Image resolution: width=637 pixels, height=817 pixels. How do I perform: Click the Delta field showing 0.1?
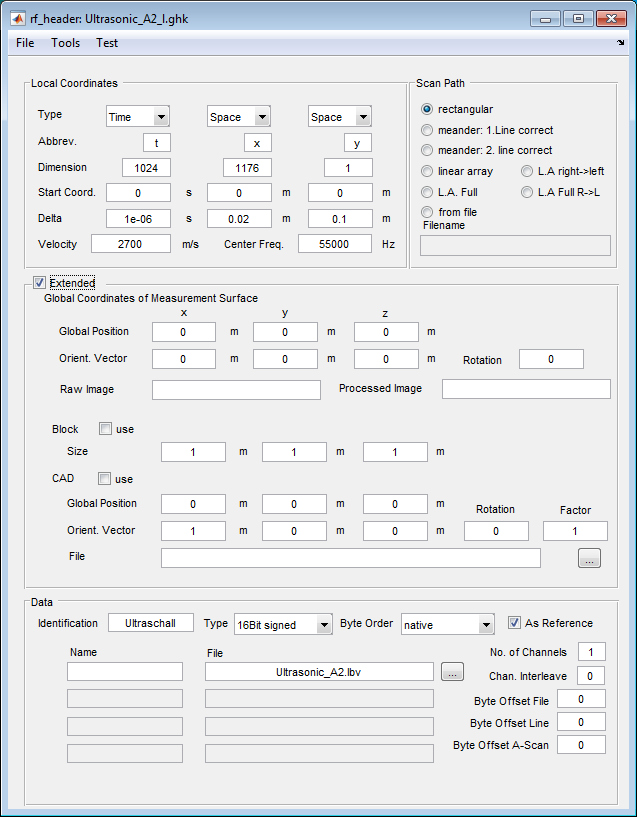tap(340, 219)
